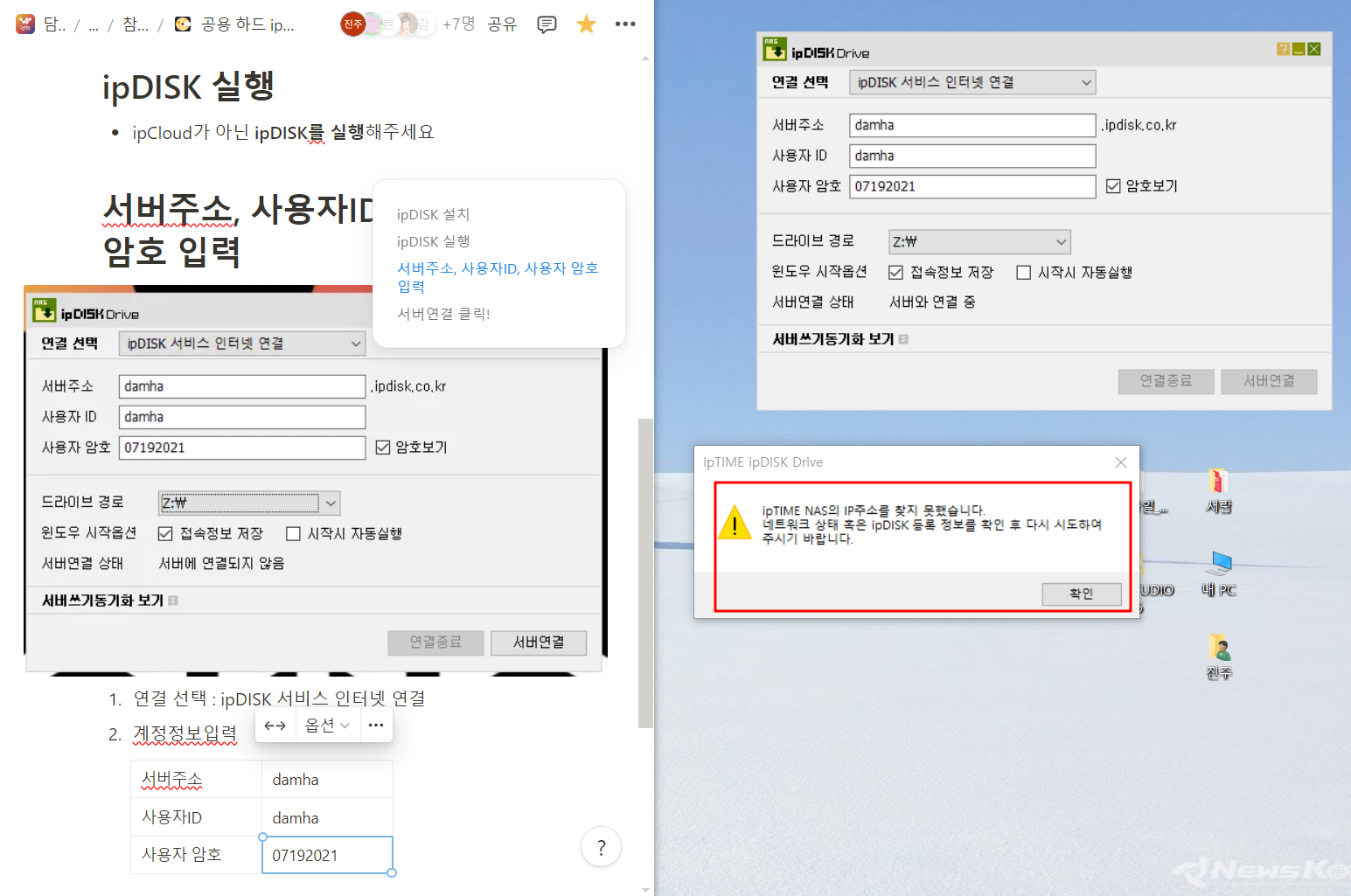Image resolution: width=1351 pixels, height=896 pixels.
Task: Open the 서랍 desktop icon
Action: point(1219,491)
